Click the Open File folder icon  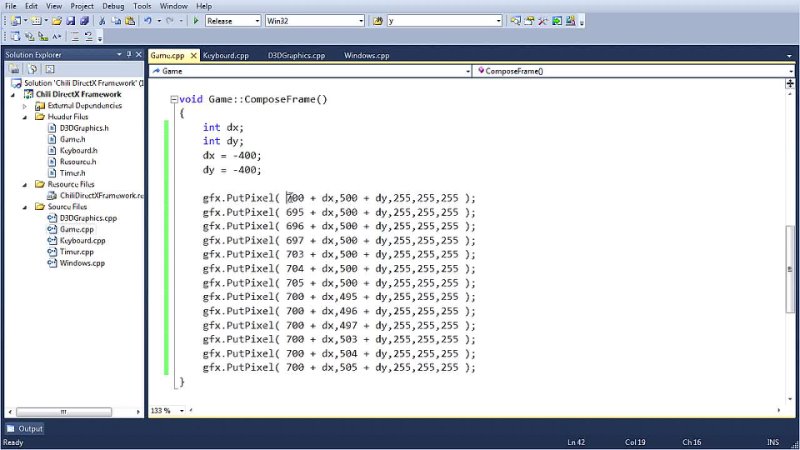[57, 21]
